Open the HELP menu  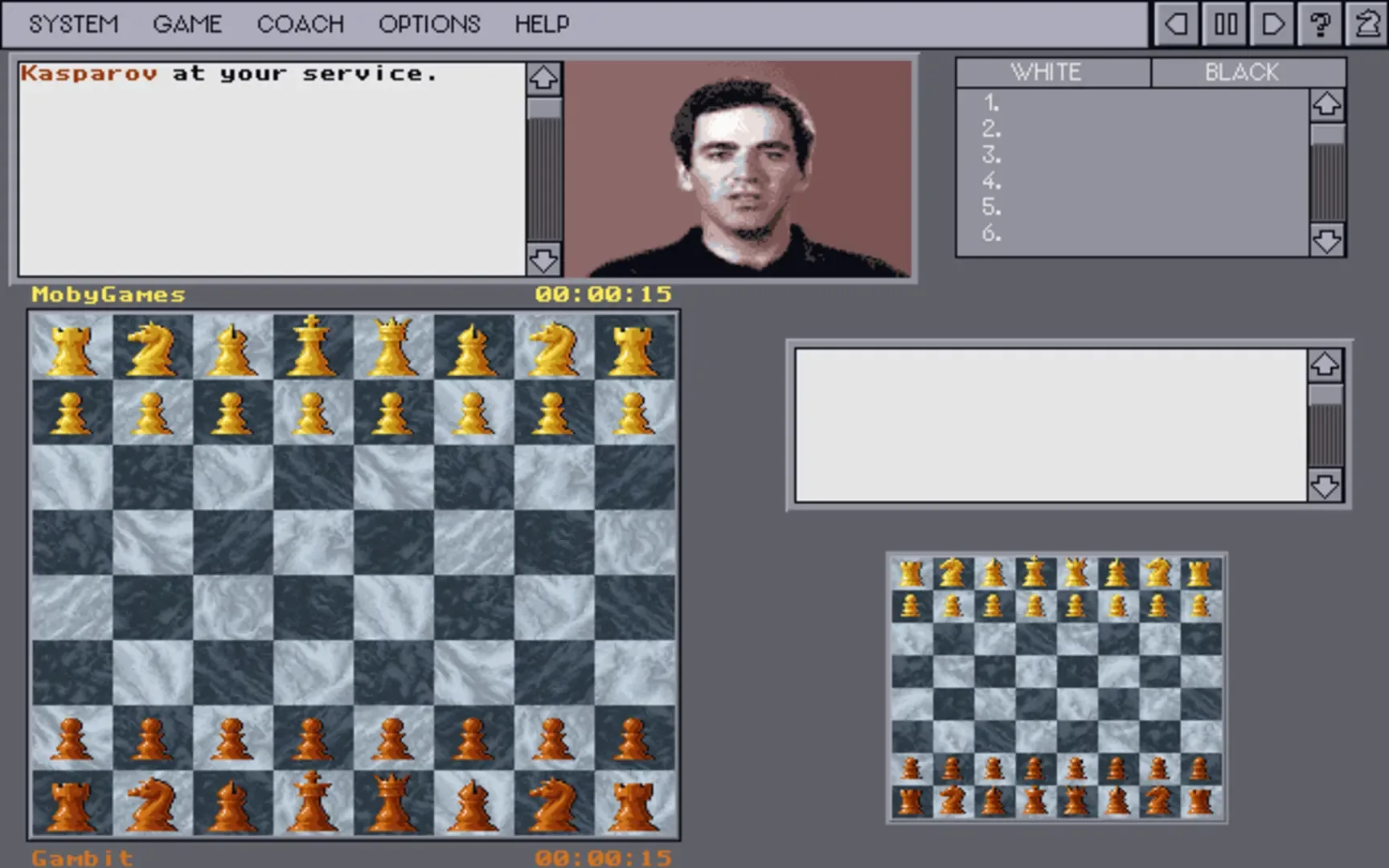[542, 24]
